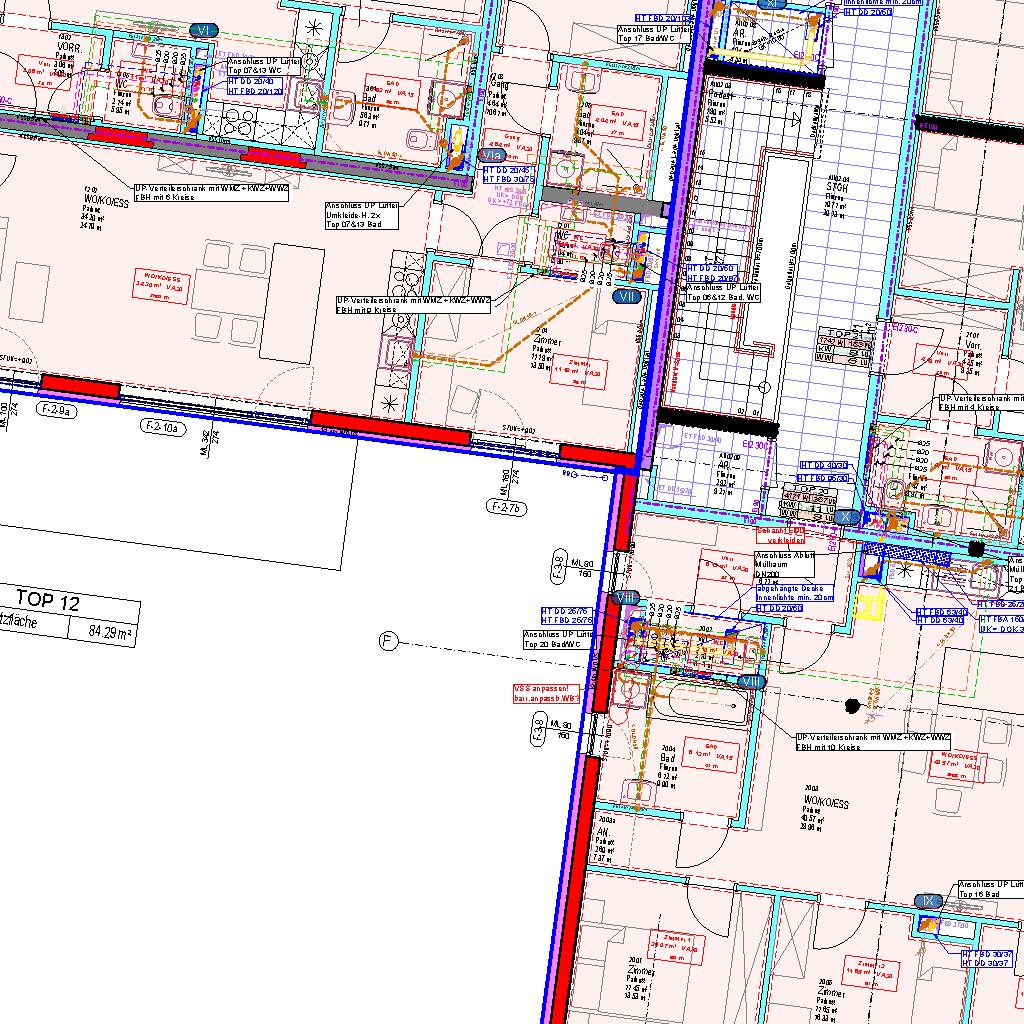Click the 'HT FBD 26/76' label
The width and height of the screenshot is (1024, 1024).
566,620
